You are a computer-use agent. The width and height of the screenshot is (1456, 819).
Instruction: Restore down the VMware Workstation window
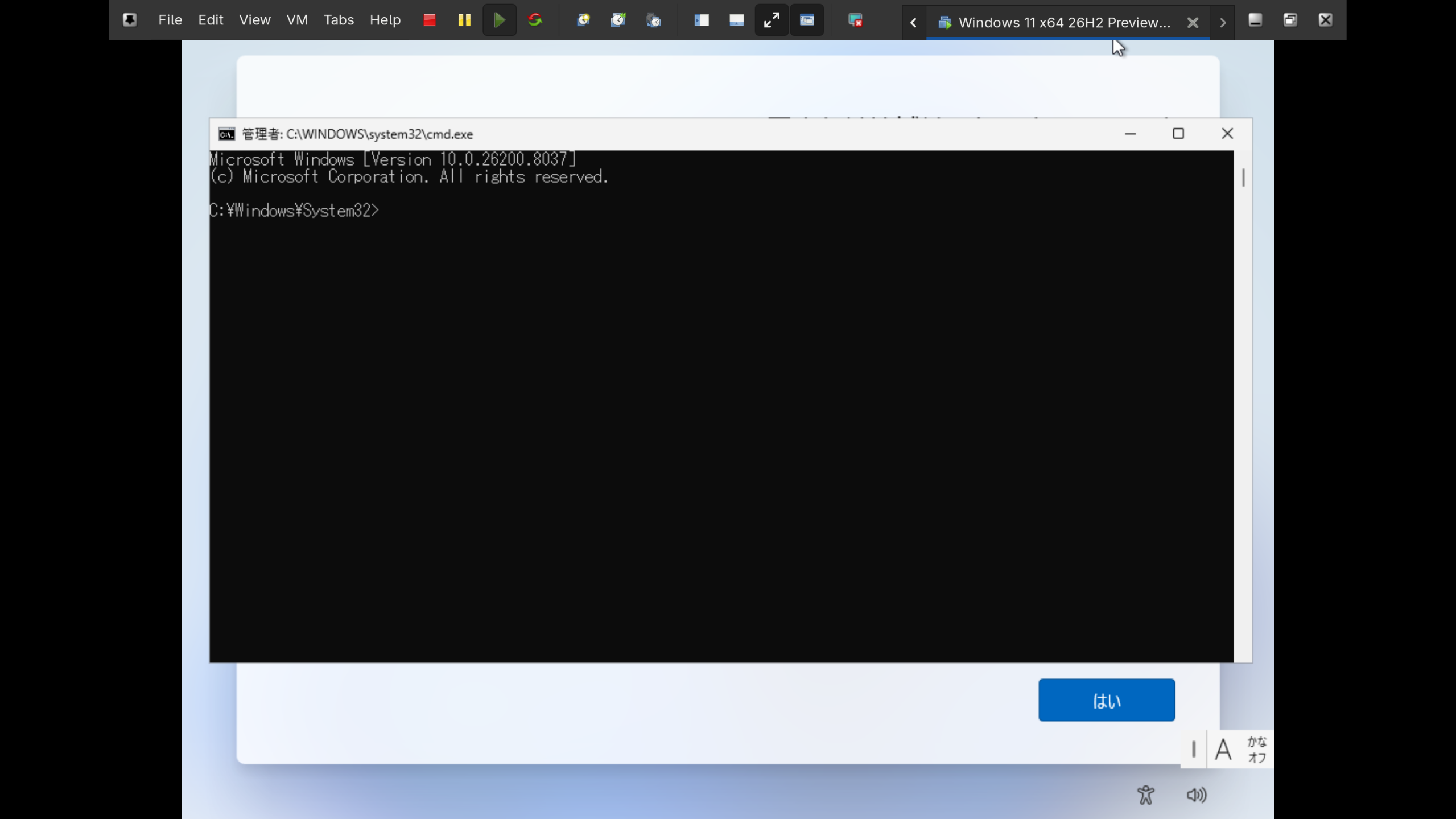(1290, 20)
